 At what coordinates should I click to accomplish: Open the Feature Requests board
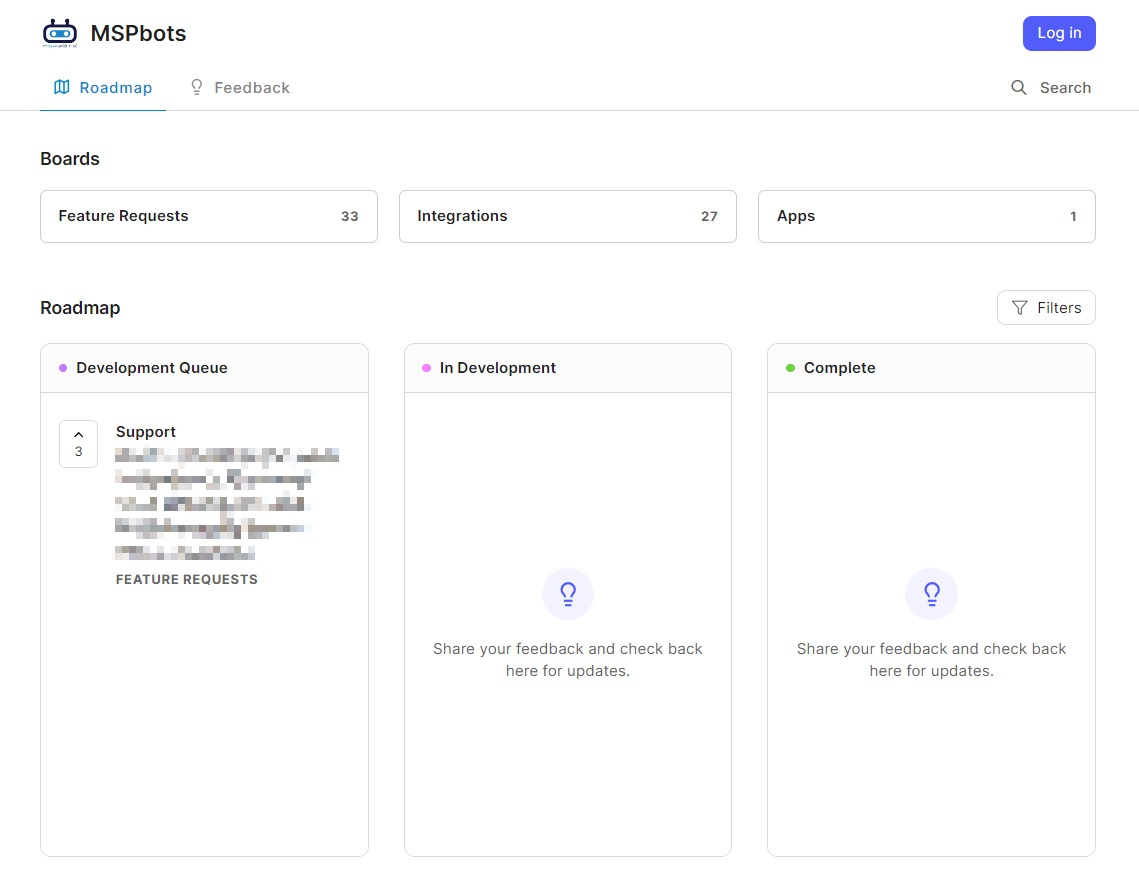(x=208, y=216)
